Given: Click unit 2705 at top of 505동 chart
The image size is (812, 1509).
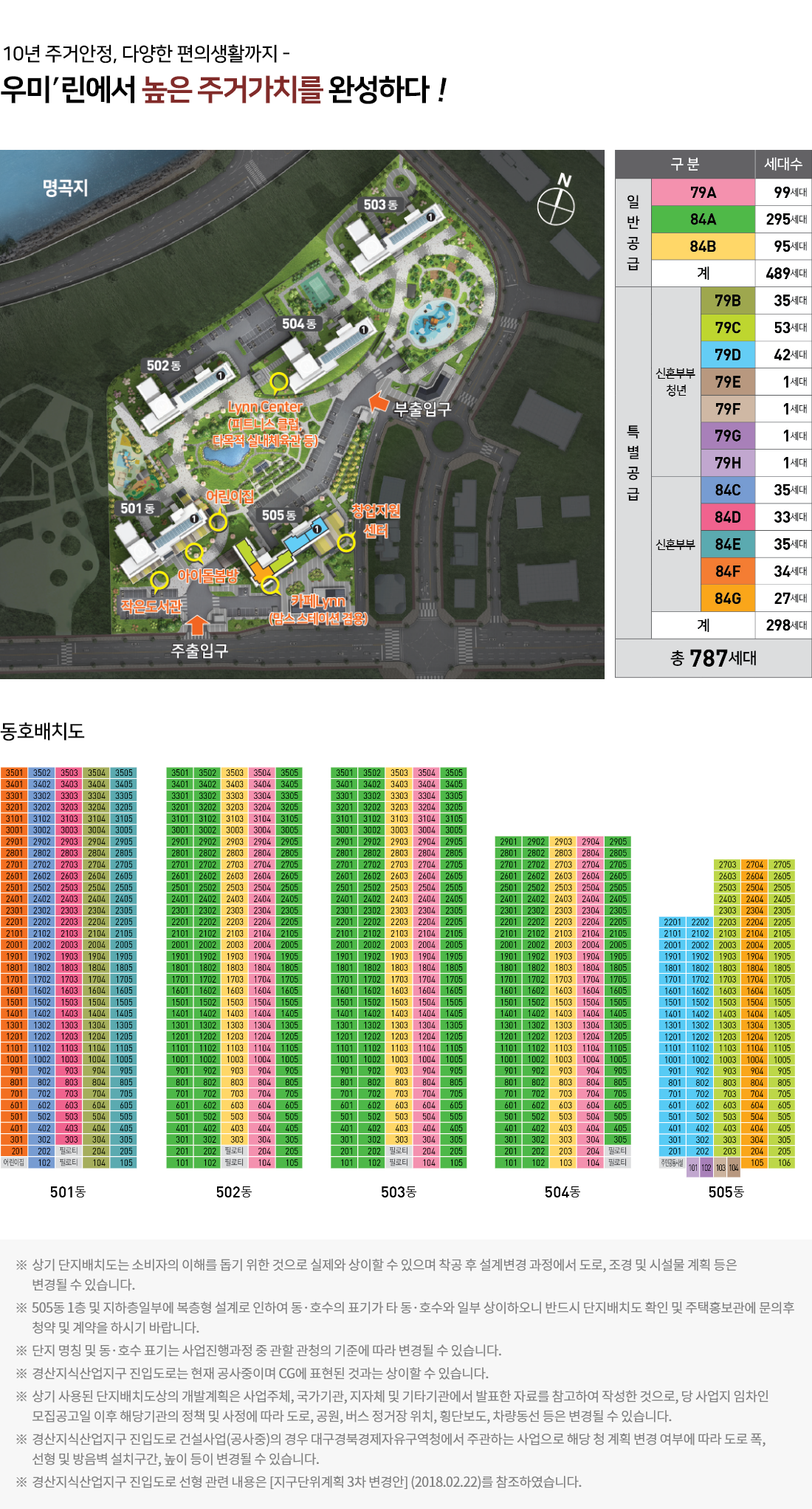Looking at the screenshot, I should [x=782, y=865].
